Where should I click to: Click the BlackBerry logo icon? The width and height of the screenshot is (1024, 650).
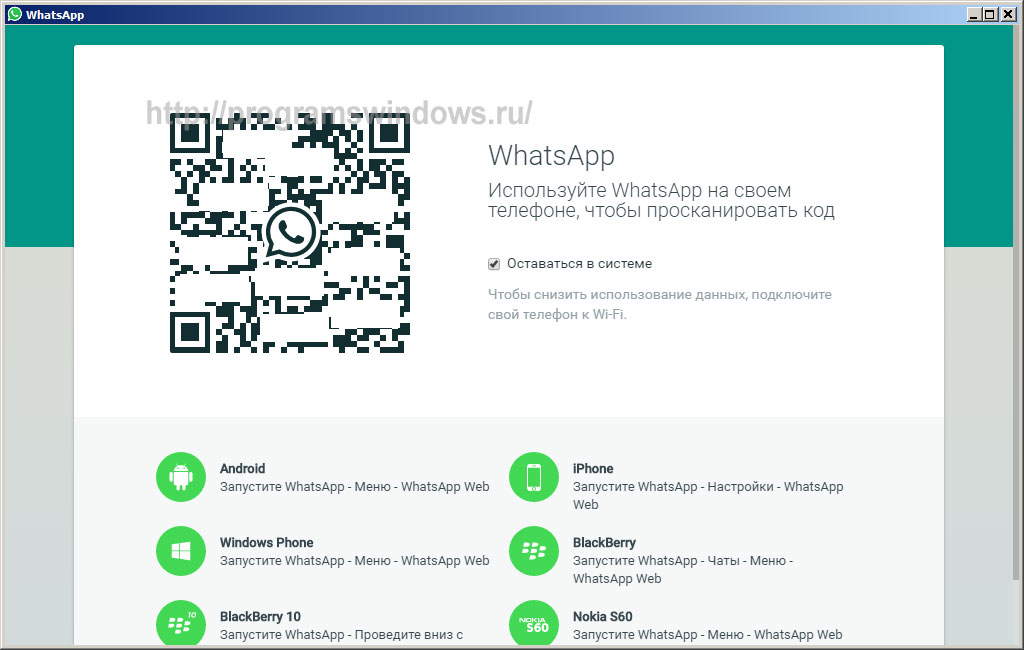point(534,551)
